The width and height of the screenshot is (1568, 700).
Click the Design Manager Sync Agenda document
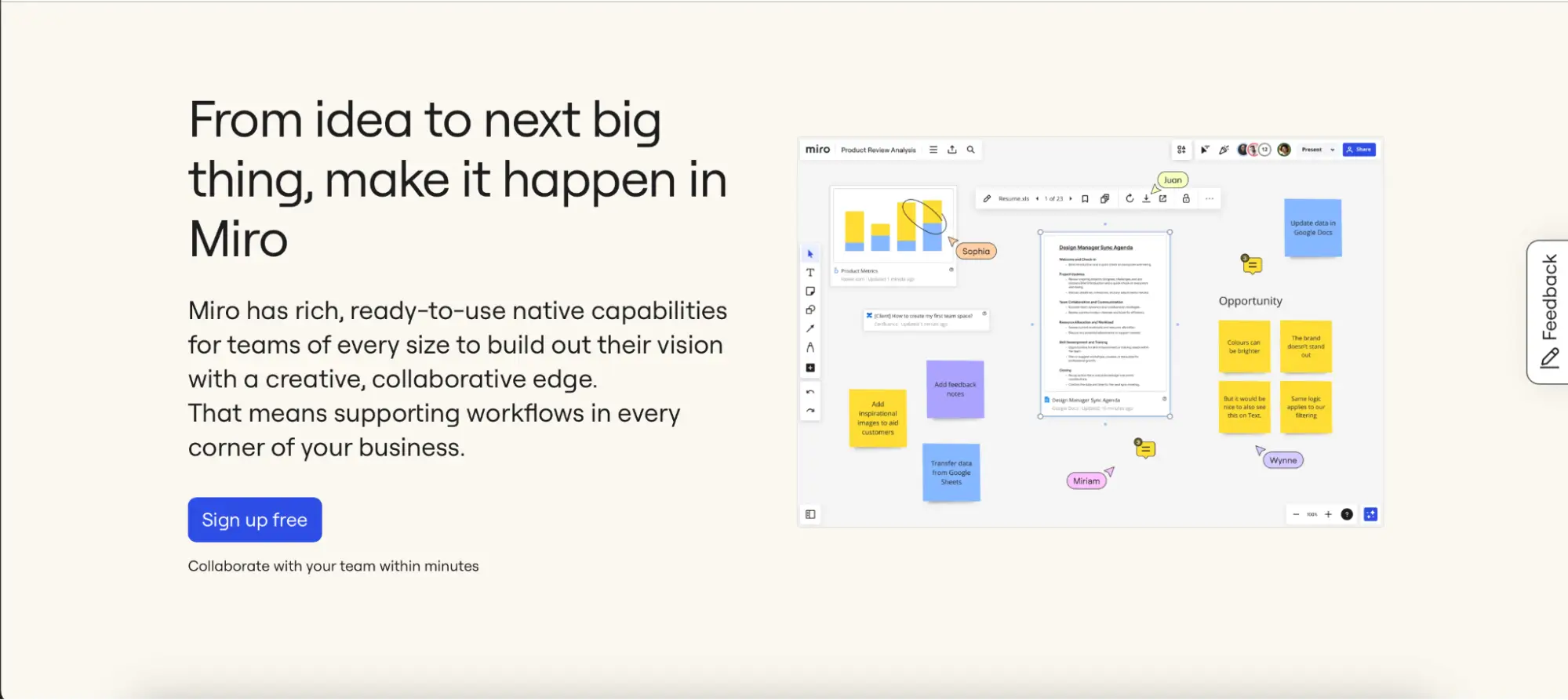pyautogui.click(x=1105, y=324)
